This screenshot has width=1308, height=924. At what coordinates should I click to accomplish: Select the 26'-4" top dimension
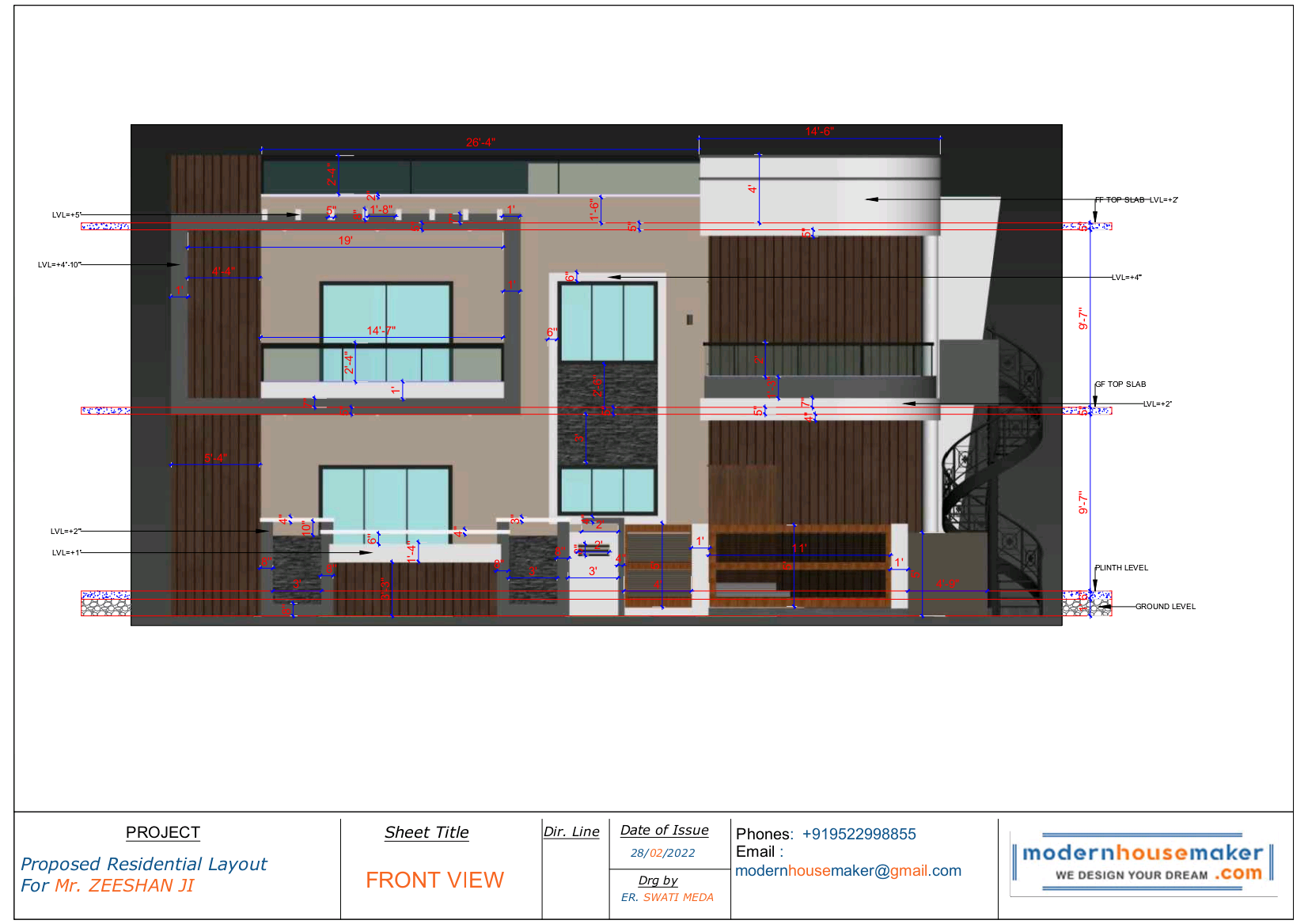click(480, 142)
